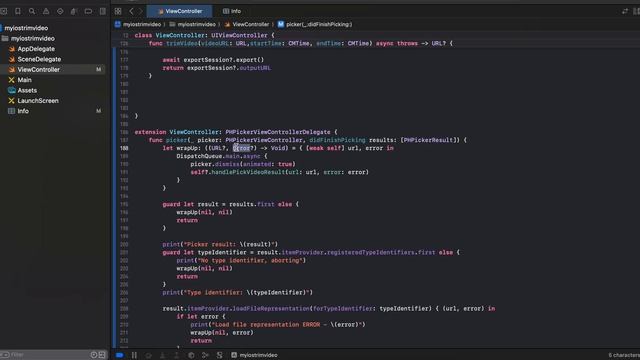Open the Debug navigator icon

[x=74, y=11]
